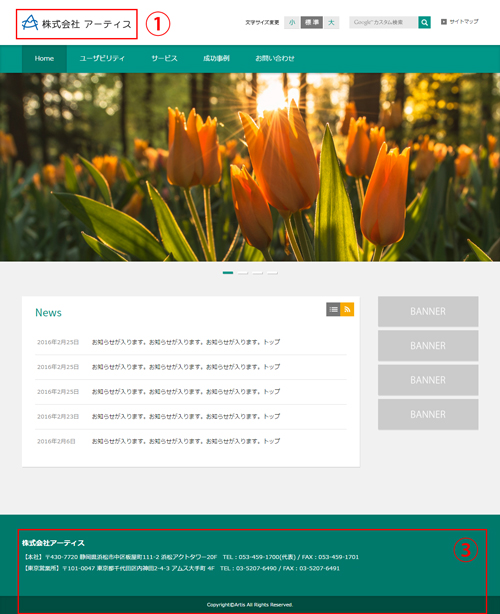Open the ユーザビリティ menu item
Image resolution: width=500 pixels, height=614 pixels.
tap(102, 59)
